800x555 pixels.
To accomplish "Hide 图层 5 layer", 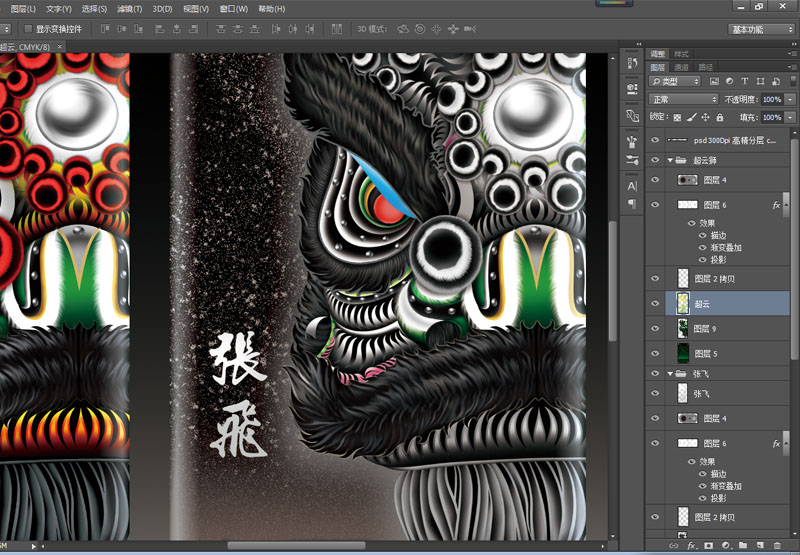I will pos(656,354).
